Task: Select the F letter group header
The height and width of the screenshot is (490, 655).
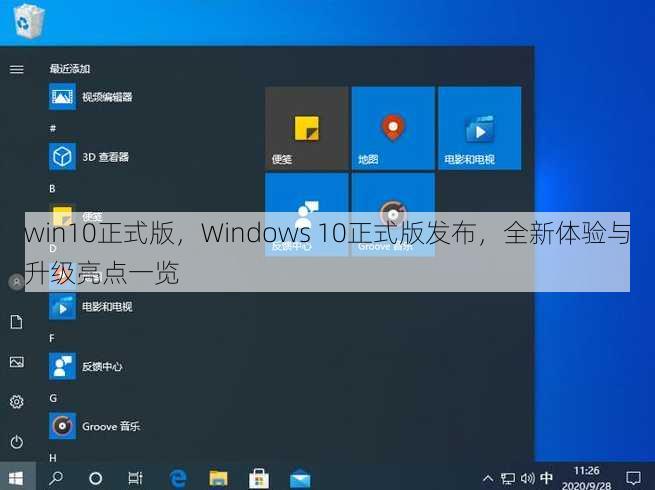Action: pyautogui.click(x=52, y=338)
